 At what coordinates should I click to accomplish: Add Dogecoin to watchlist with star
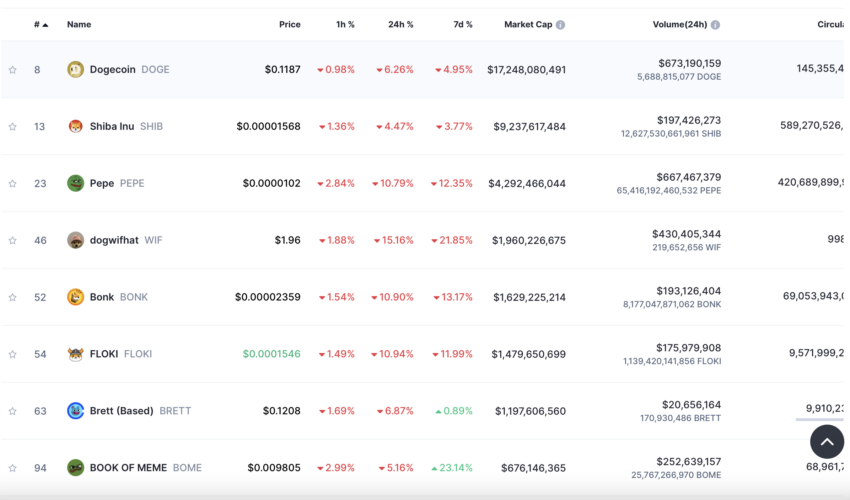click(12, 70)
